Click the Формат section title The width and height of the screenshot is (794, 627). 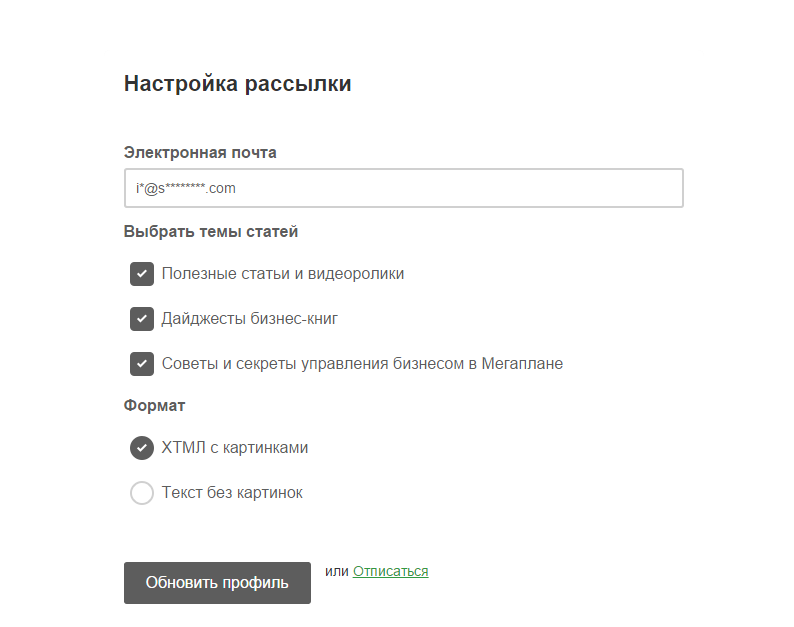pos(155,406)
